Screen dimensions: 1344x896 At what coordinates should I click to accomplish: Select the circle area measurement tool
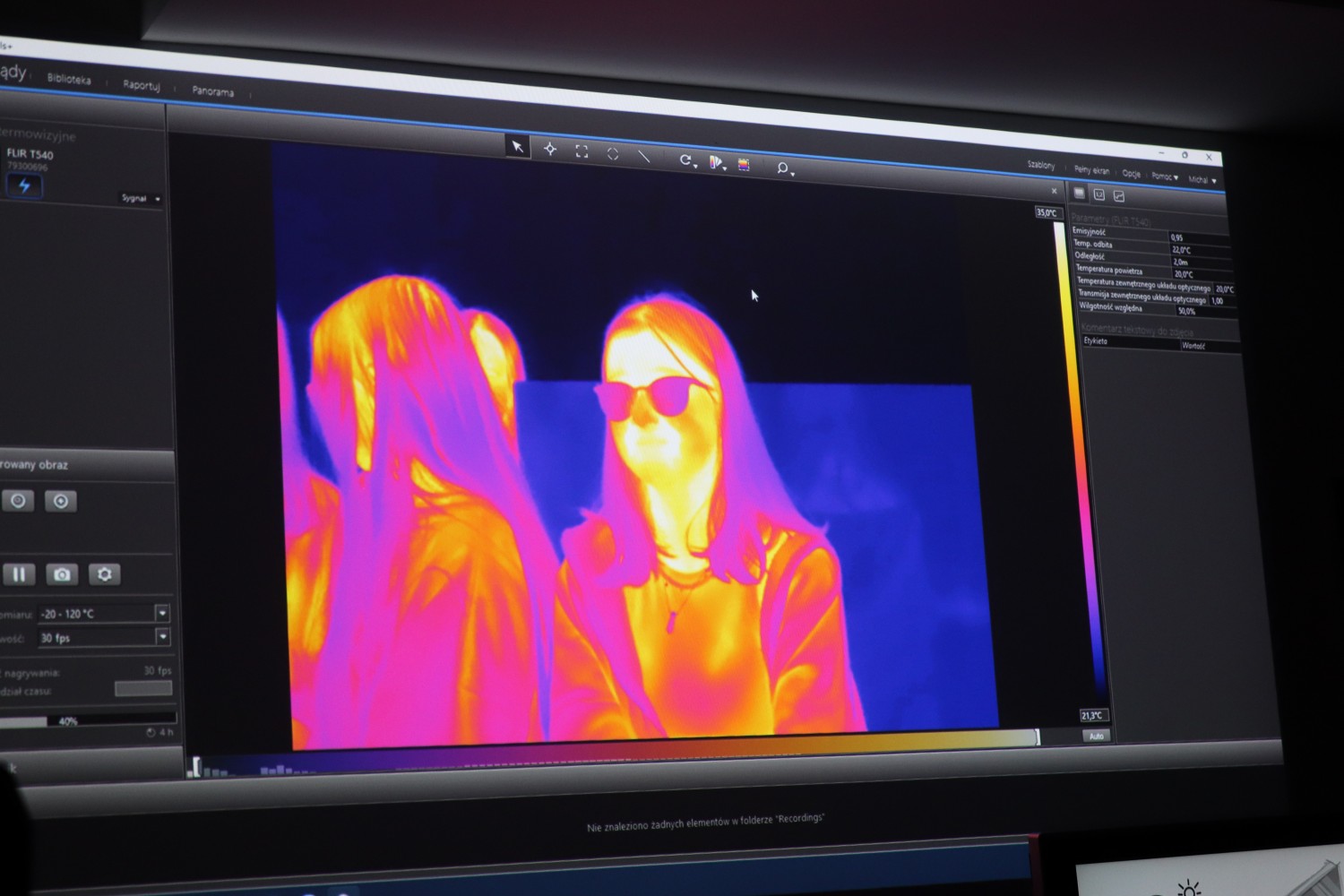tap(613, 154)
